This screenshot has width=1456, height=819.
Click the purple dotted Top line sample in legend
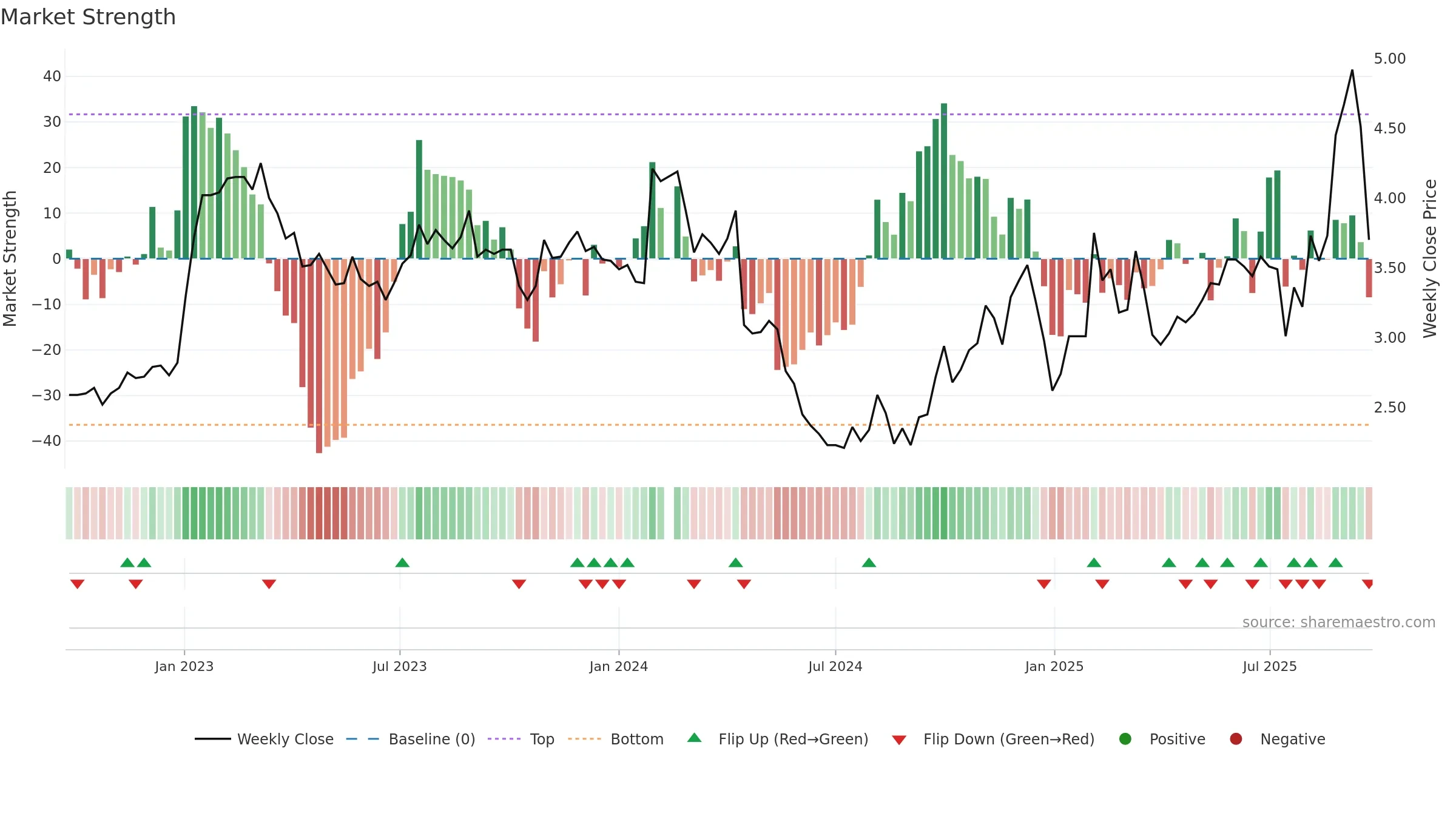click(504, 739)
